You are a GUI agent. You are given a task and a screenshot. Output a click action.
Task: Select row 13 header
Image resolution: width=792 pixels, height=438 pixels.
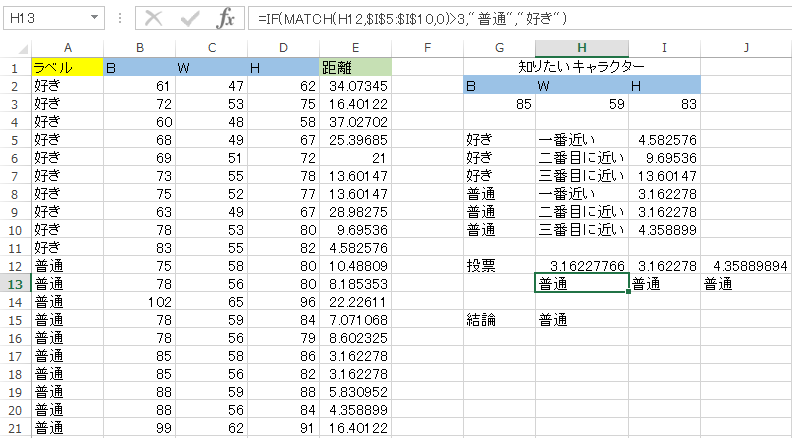point(15,284)
